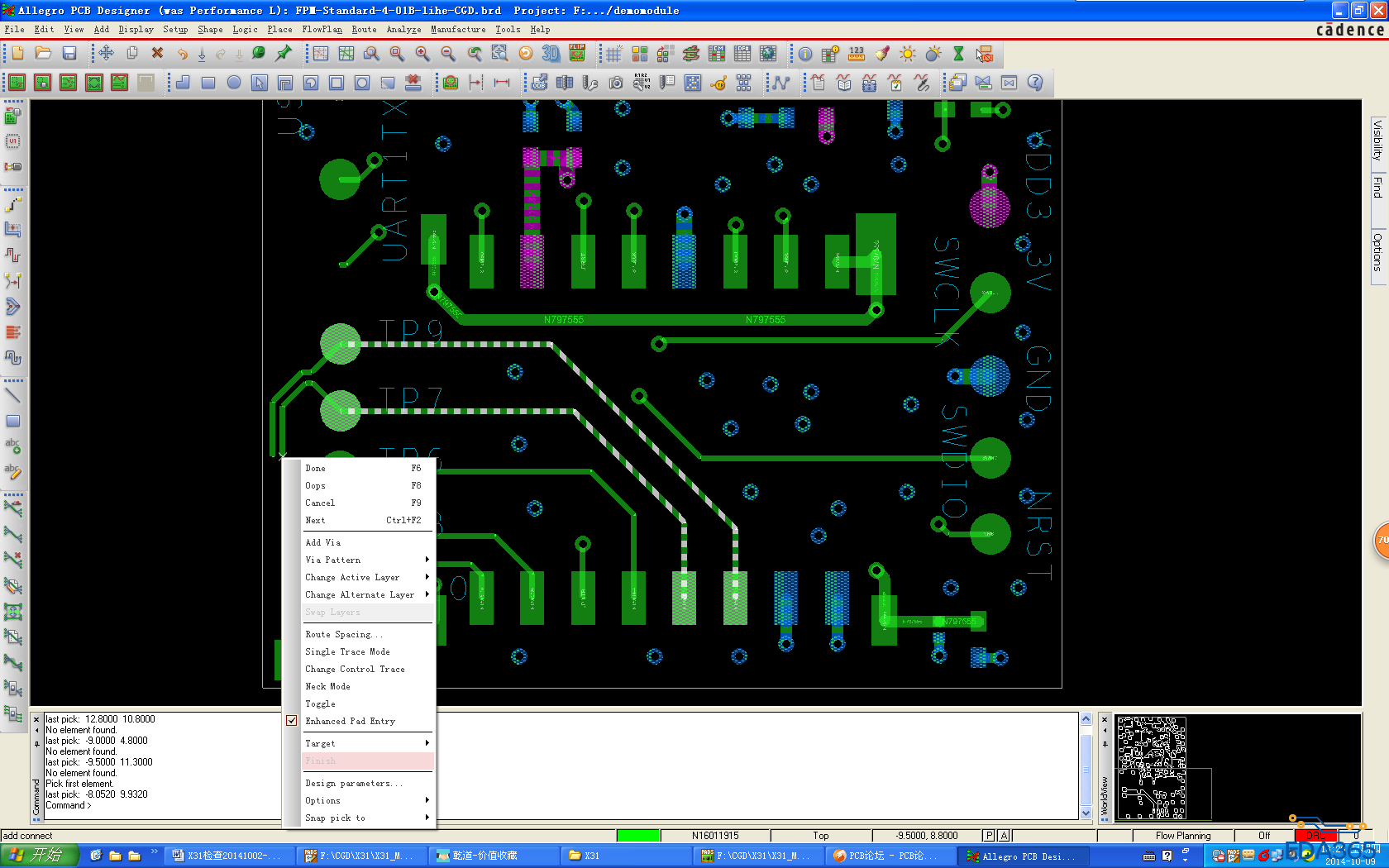Choose Add Via from context menu

[323, 542]
